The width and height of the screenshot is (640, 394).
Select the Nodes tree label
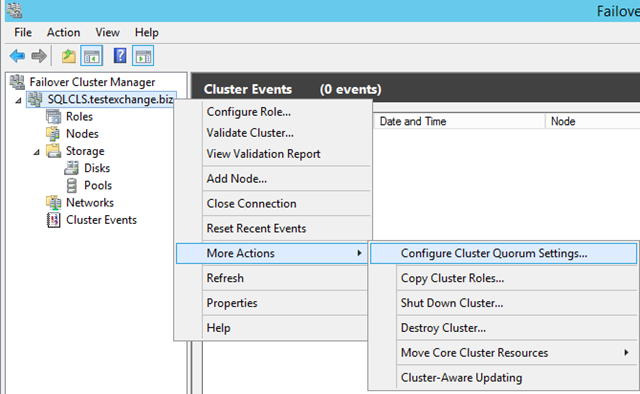[82, 134]
